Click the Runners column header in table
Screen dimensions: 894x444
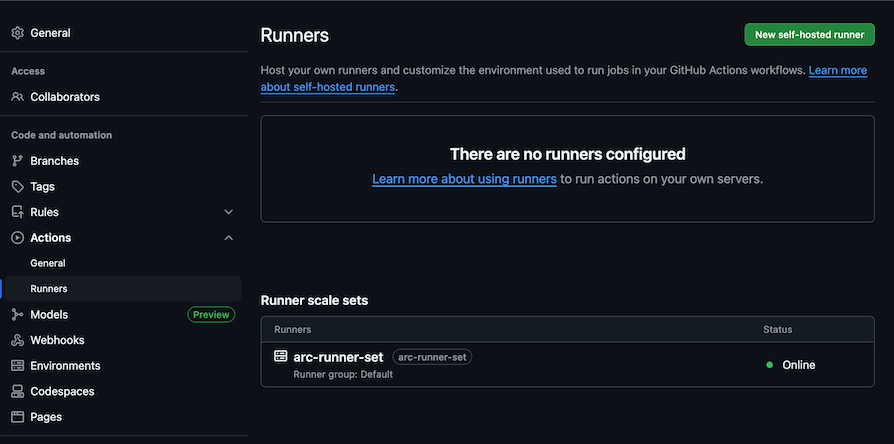292,329
